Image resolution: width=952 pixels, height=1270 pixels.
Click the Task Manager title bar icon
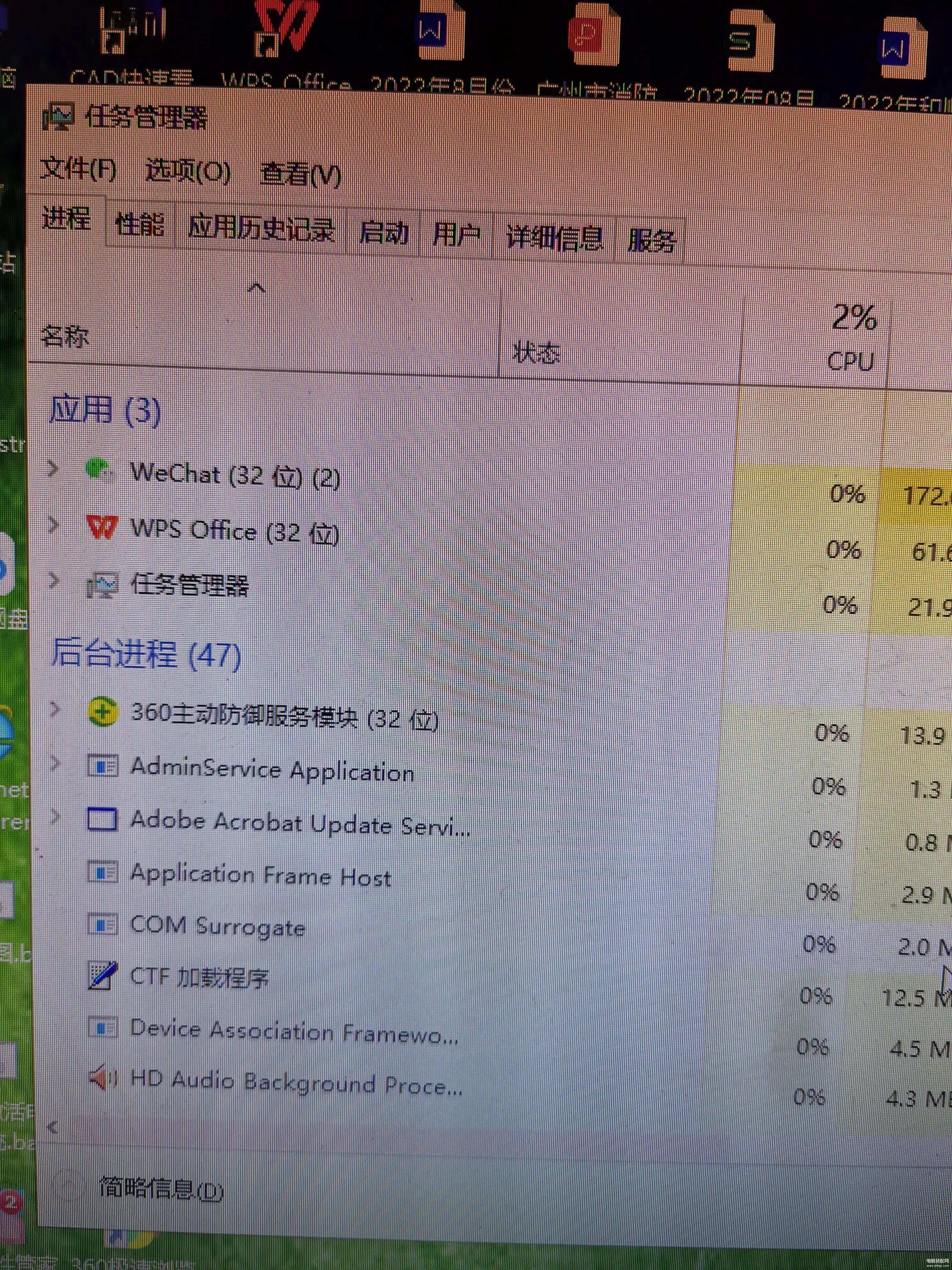coord(59,117)
